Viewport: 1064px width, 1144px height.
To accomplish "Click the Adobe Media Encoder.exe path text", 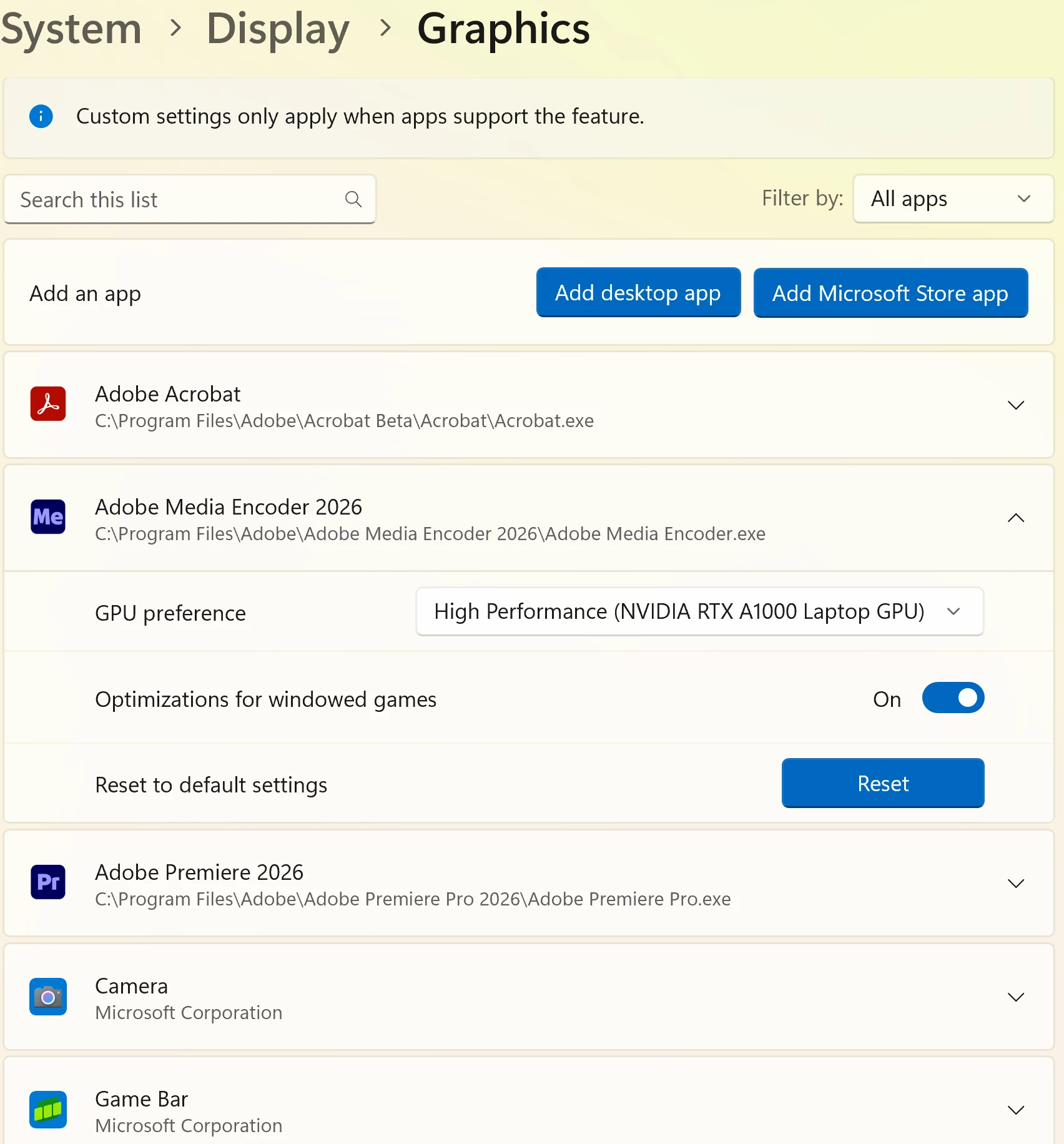I will pyautogui.click(x=430, y=534).
